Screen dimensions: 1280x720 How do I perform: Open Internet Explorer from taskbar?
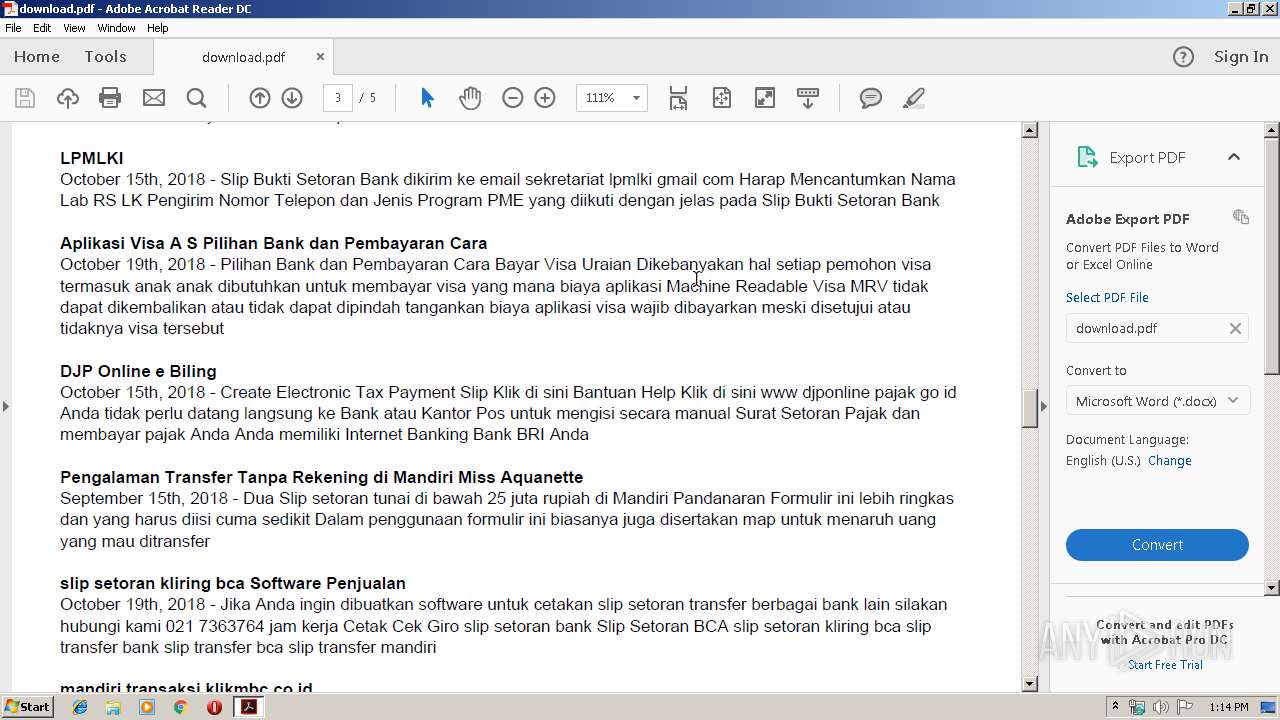tap(80, 707)
